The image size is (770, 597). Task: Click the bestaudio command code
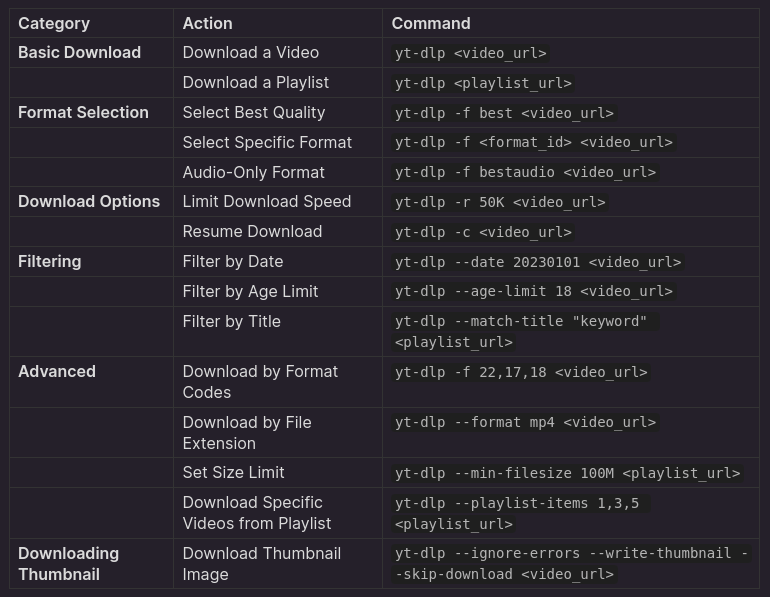tap(525, 172)
